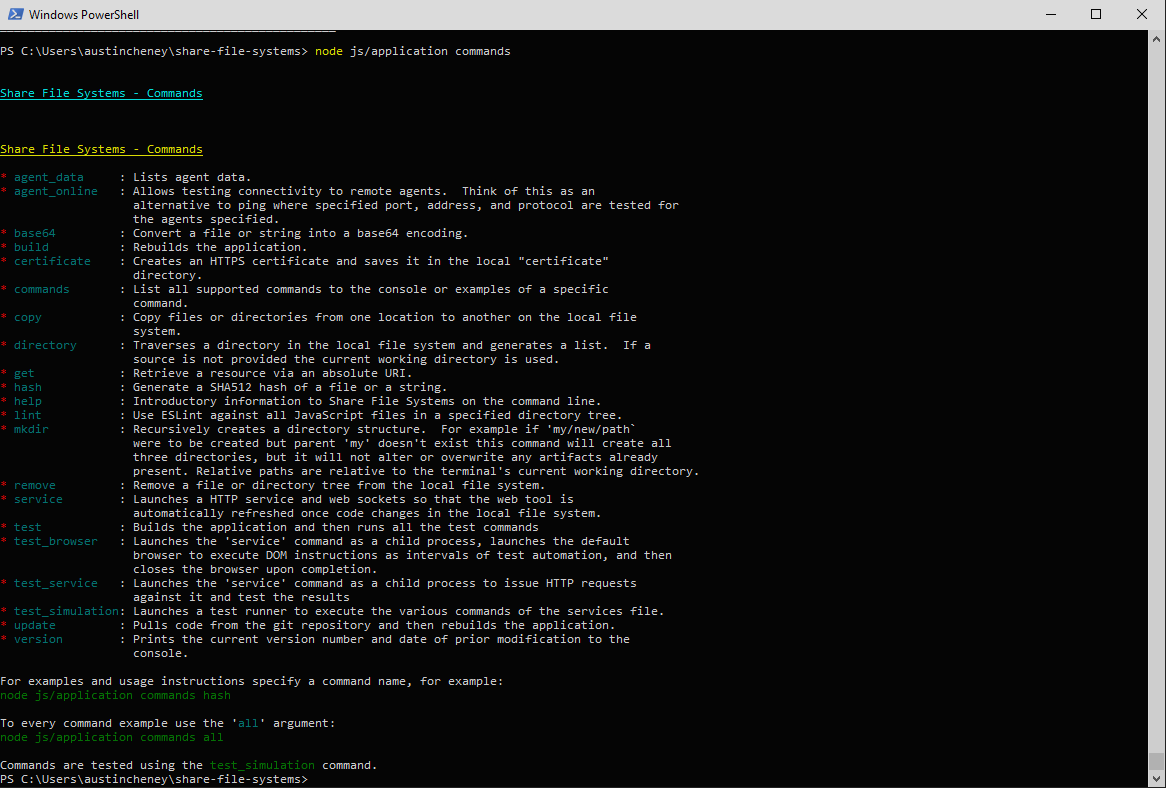Click the 'hash' command name in list
The image size is (1166, 788).
pyautogui.click(x=28, y=387)
